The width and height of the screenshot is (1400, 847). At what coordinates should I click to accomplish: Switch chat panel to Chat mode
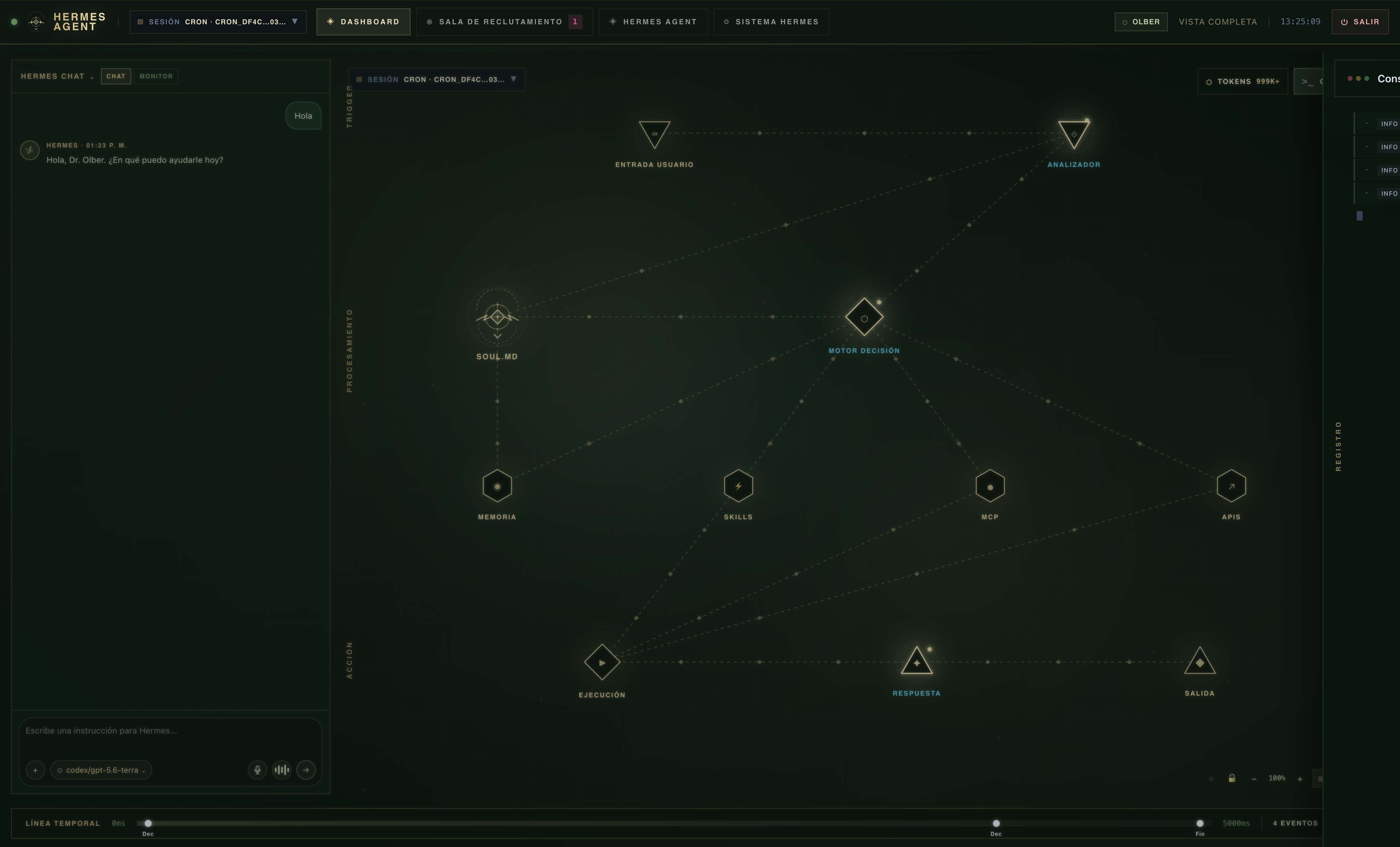(115, 76)
